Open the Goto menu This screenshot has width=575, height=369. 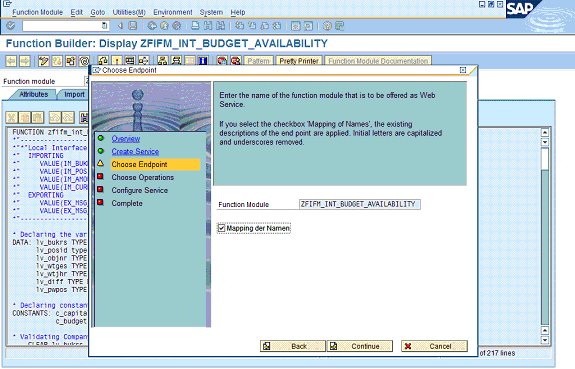[x=98, y=12]
